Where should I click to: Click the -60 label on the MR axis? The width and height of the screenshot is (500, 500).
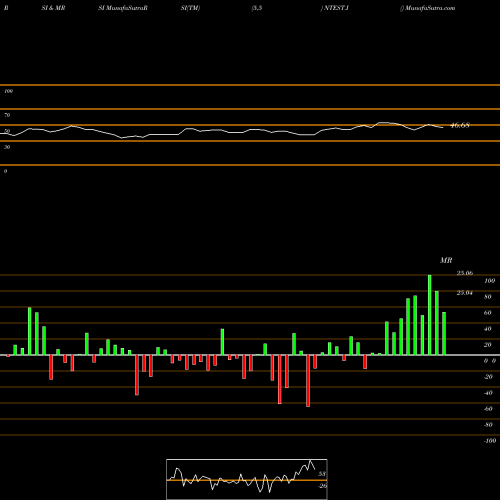point(488,409)
